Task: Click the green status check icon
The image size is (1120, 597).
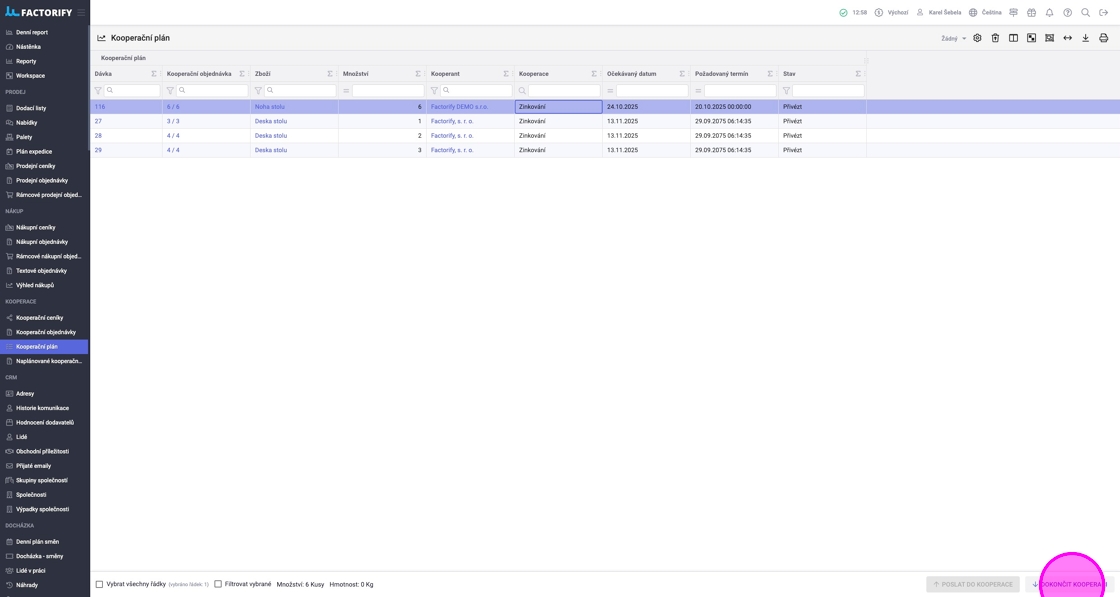Action: click(x=843, y=12)
